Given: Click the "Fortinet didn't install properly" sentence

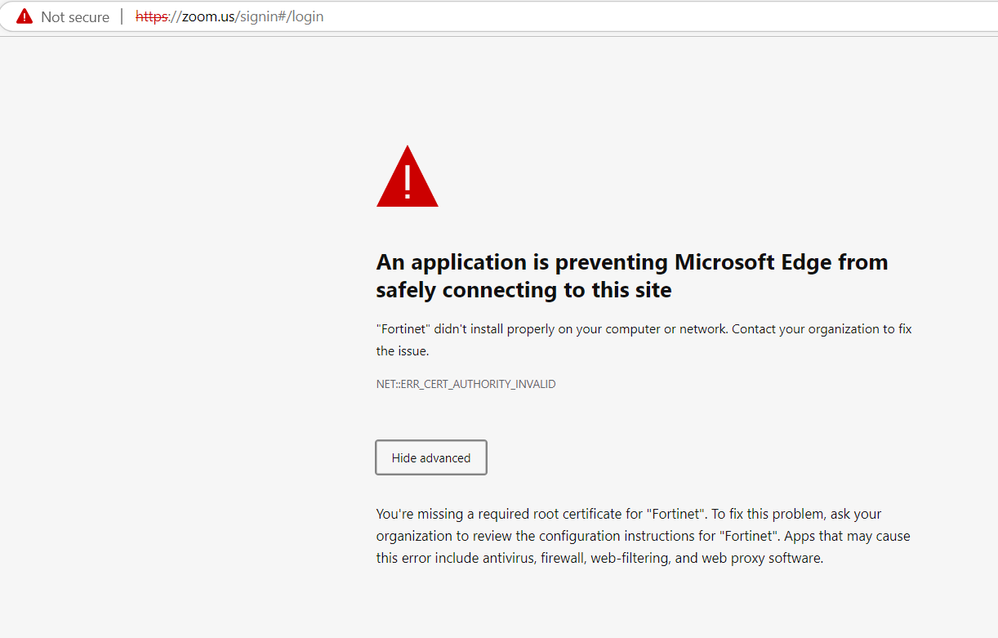Looking at the screenshot, I should (x=643, y=329).
